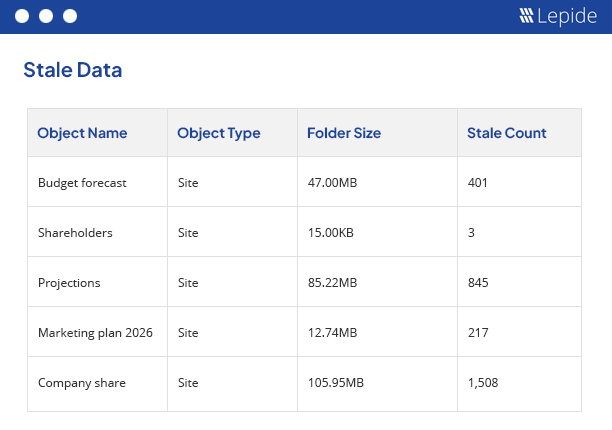This screenshot has height=430, width=612.
Task: Click stale count 1,508
Action: click(x=482, y=383)
